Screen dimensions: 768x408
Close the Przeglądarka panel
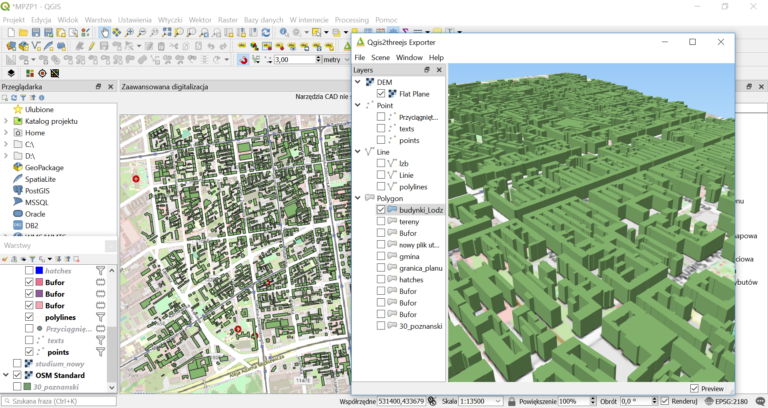111,86
